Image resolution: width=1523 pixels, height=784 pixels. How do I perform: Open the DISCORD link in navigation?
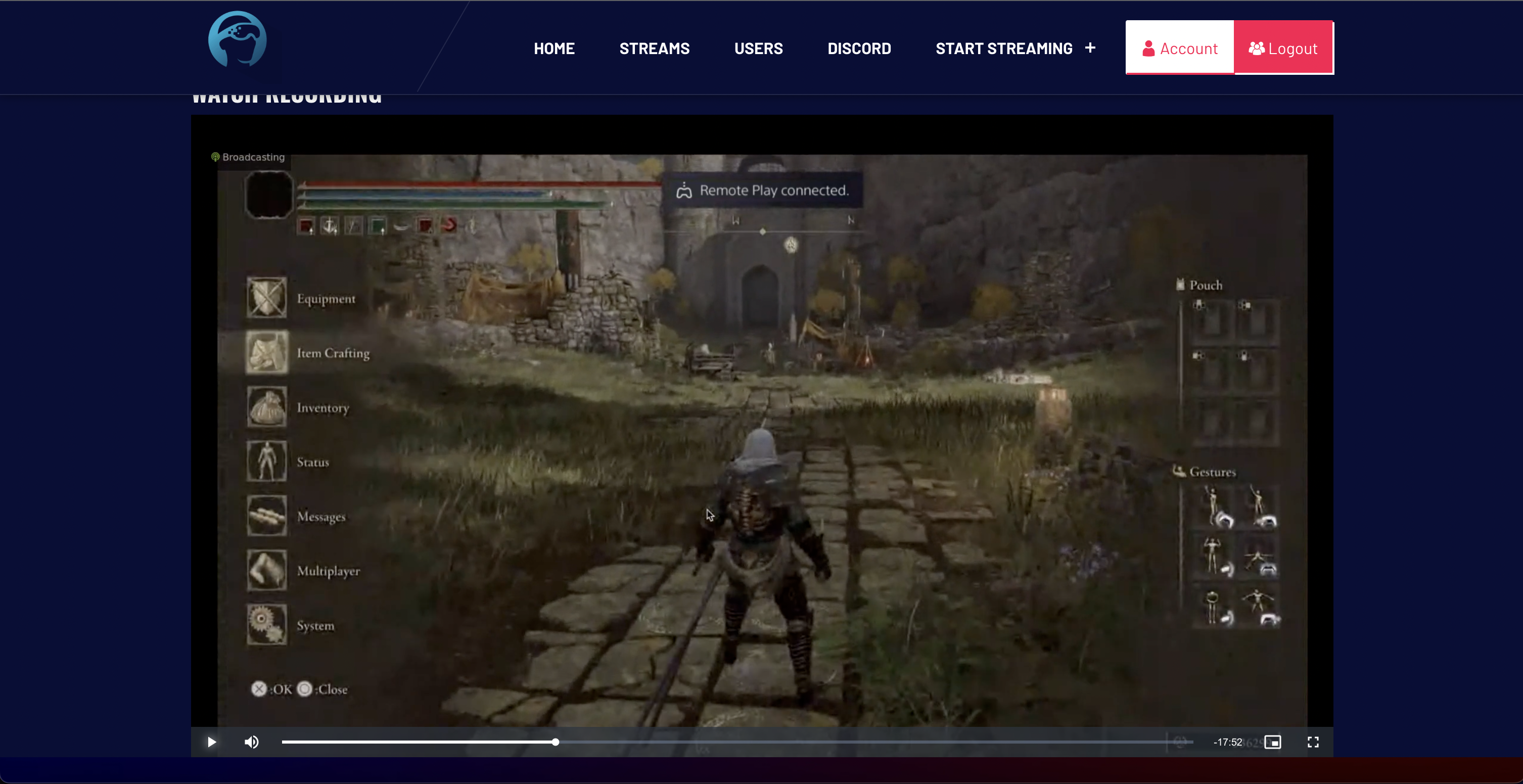858,49
